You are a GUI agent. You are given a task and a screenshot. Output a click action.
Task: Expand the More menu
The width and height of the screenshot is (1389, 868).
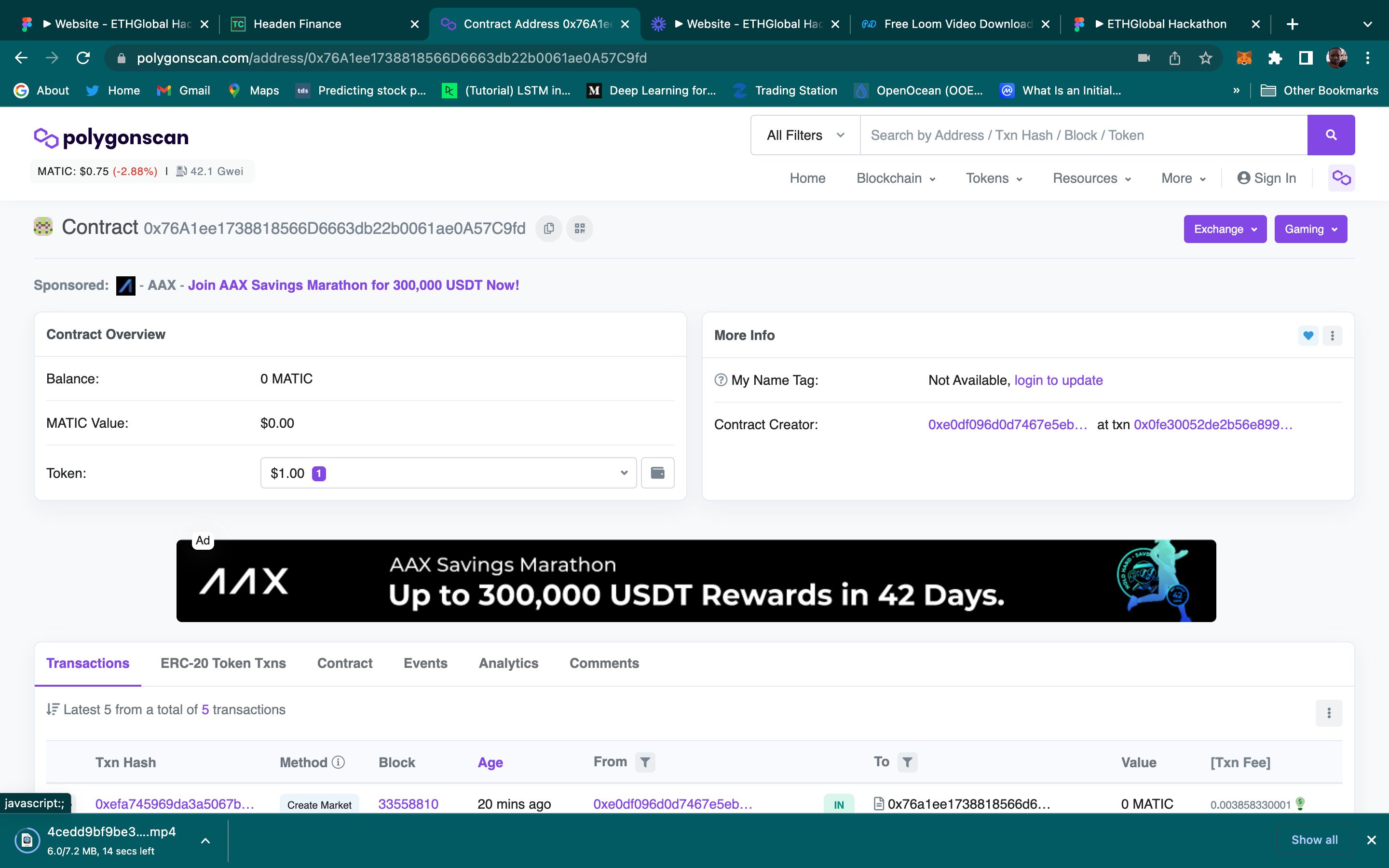[x=1184, y=178]
